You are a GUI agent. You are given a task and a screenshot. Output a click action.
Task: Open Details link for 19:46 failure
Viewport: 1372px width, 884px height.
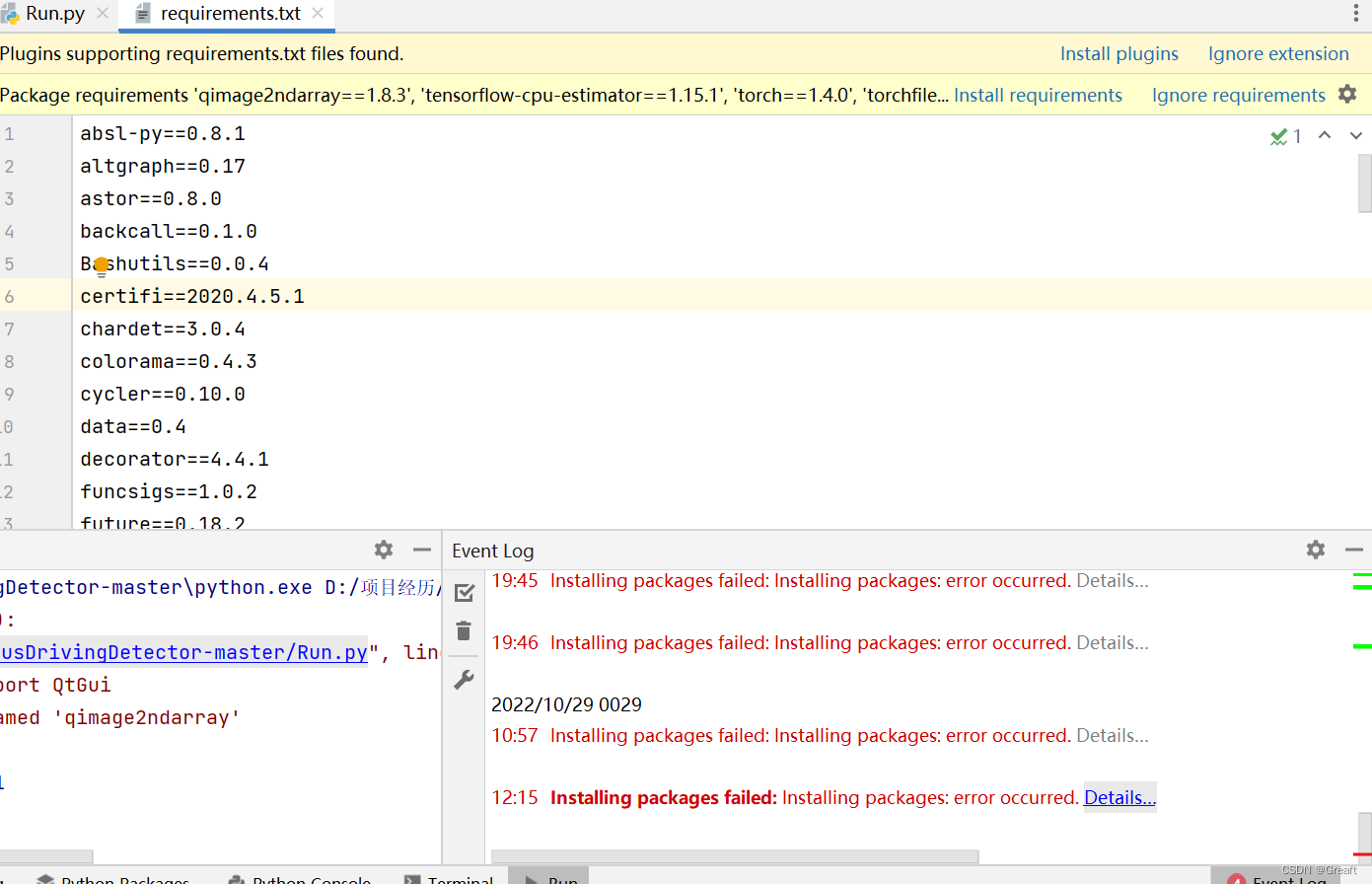tap(1113, 642)
